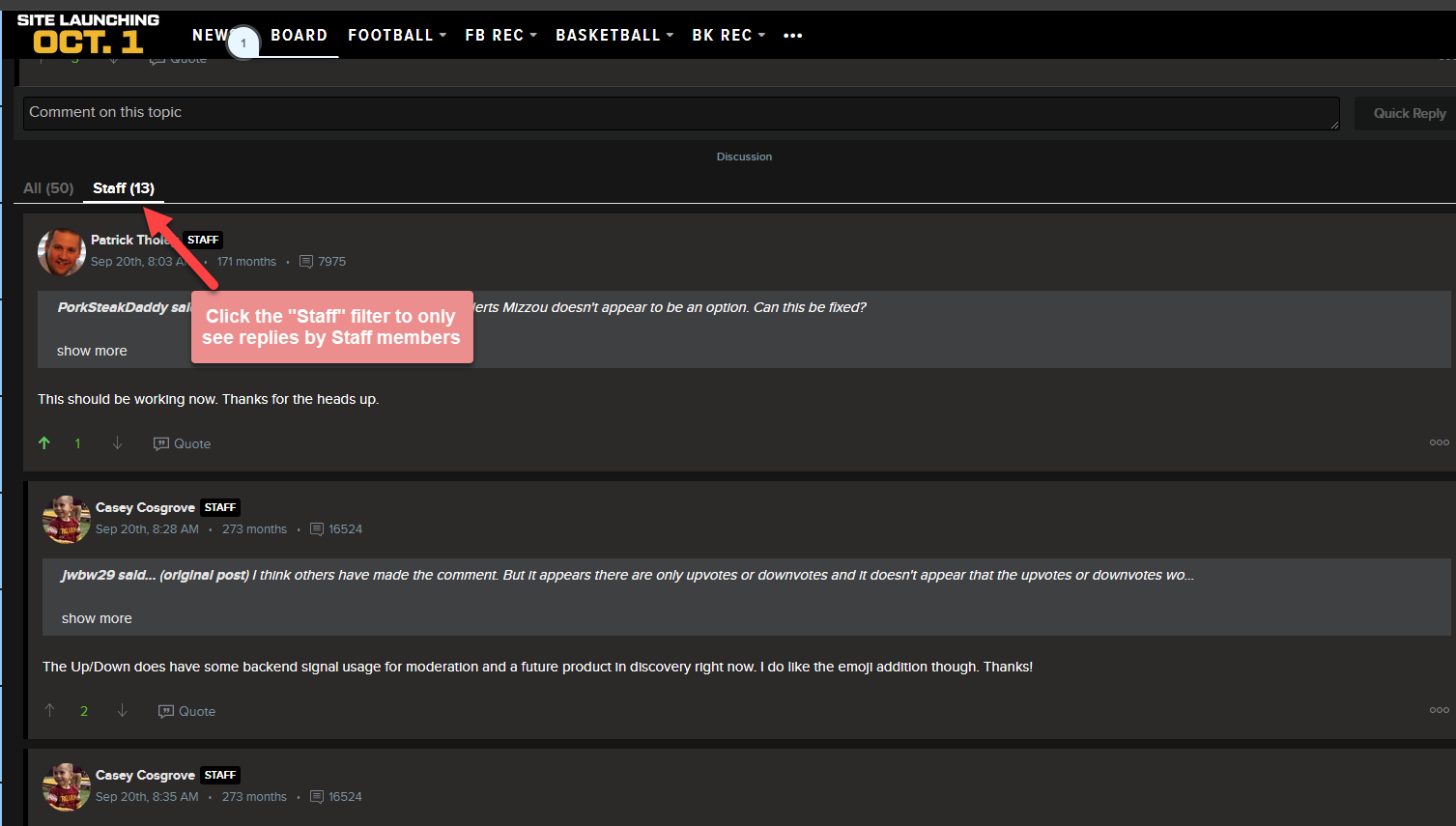Open post options menu on Patrick's reply
This screenshot has width=1456, height=826.
click(1439, 441)
